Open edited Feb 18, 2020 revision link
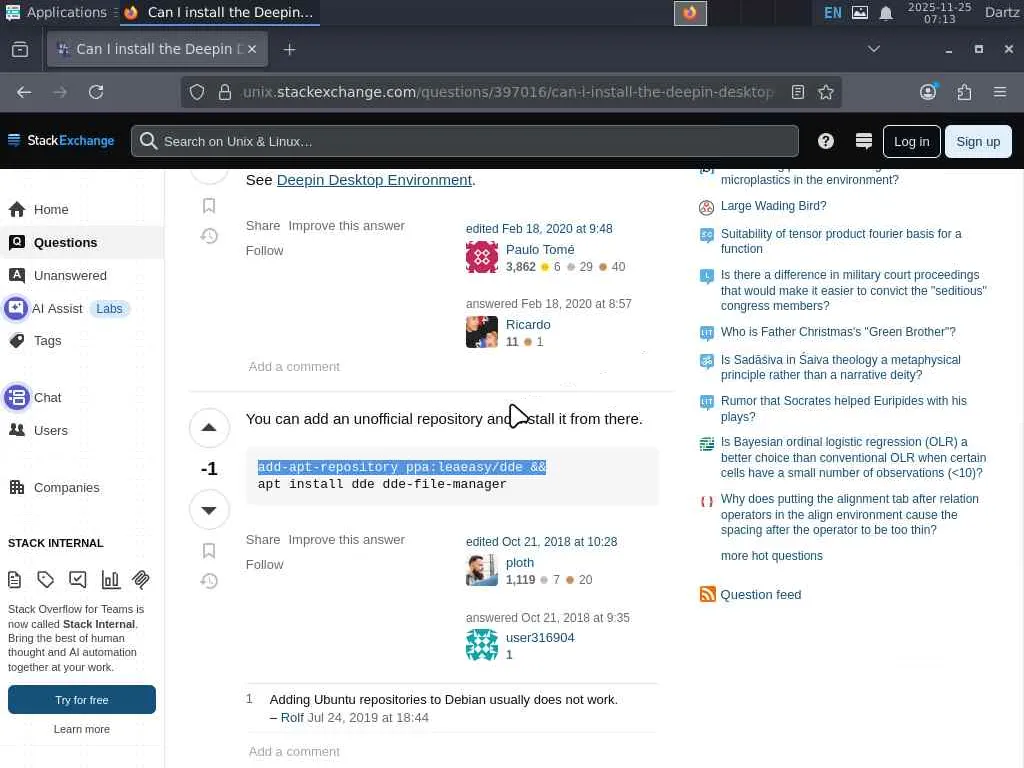 coord(539,229)
